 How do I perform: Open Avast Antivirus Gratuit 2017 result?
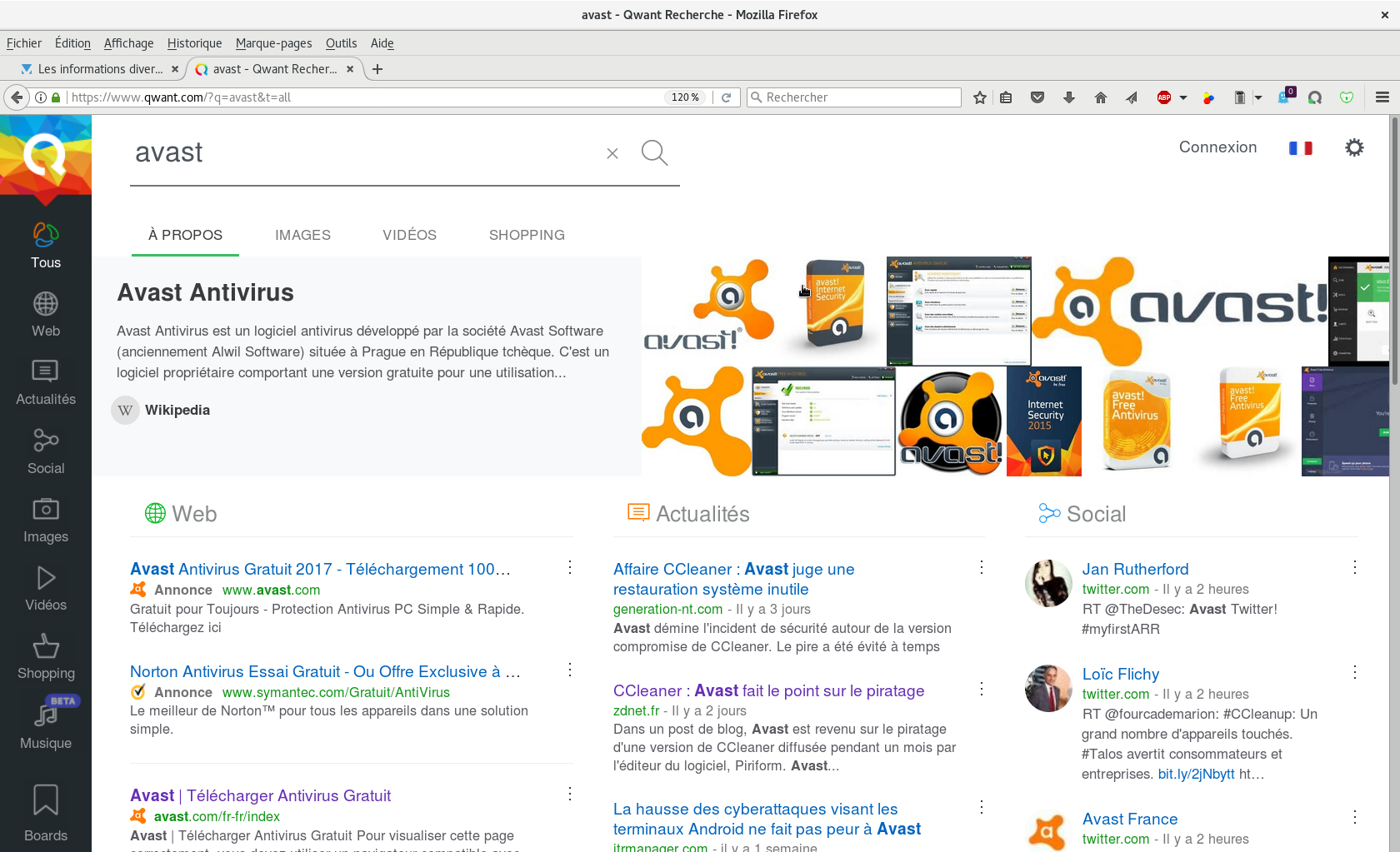click(320, 569)
